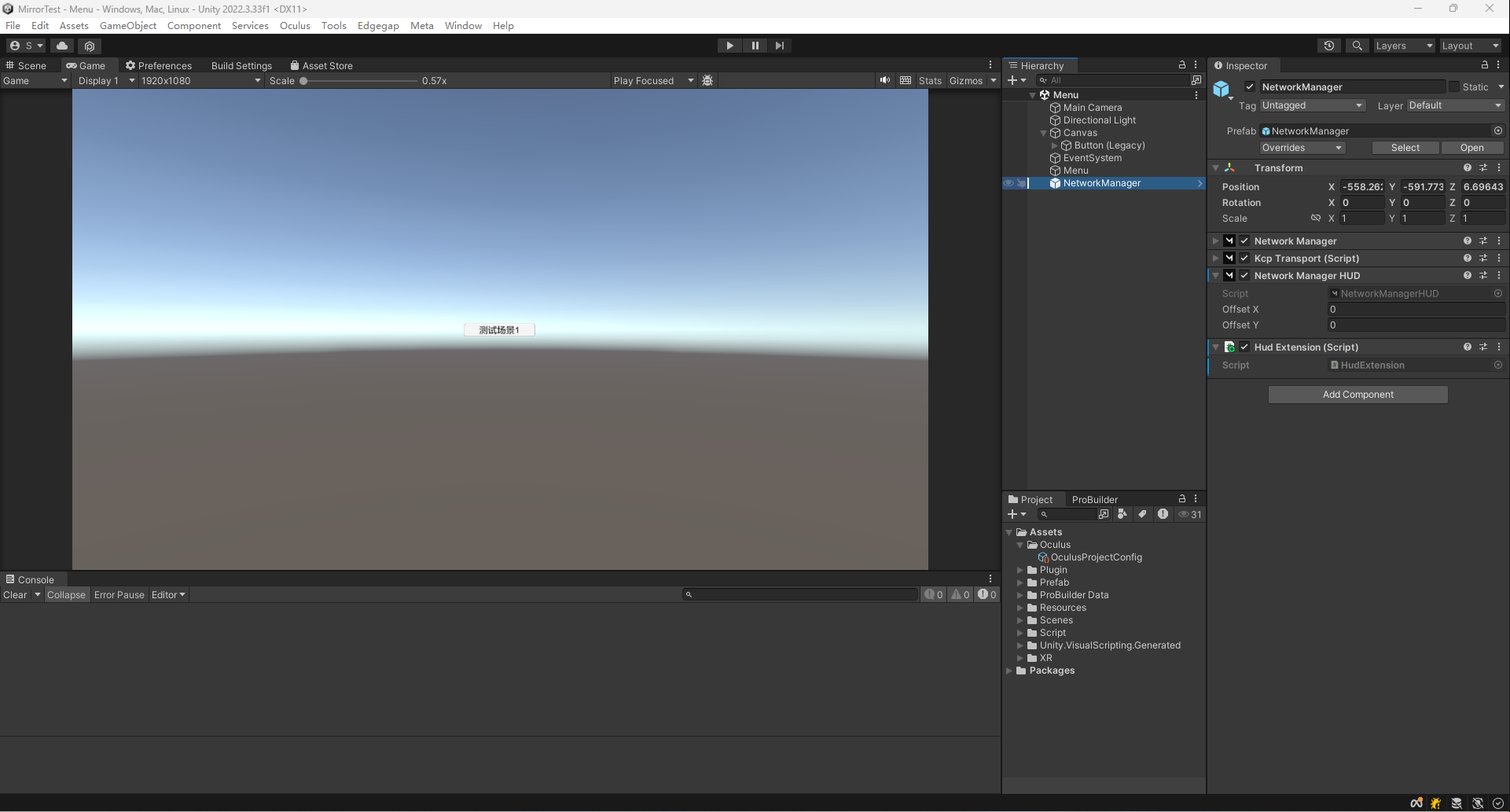The width and height of the screenshot is (1510, 812).
Task: Collapse the Canvas object in Hierarchy
Action: tap(1043, 133)
